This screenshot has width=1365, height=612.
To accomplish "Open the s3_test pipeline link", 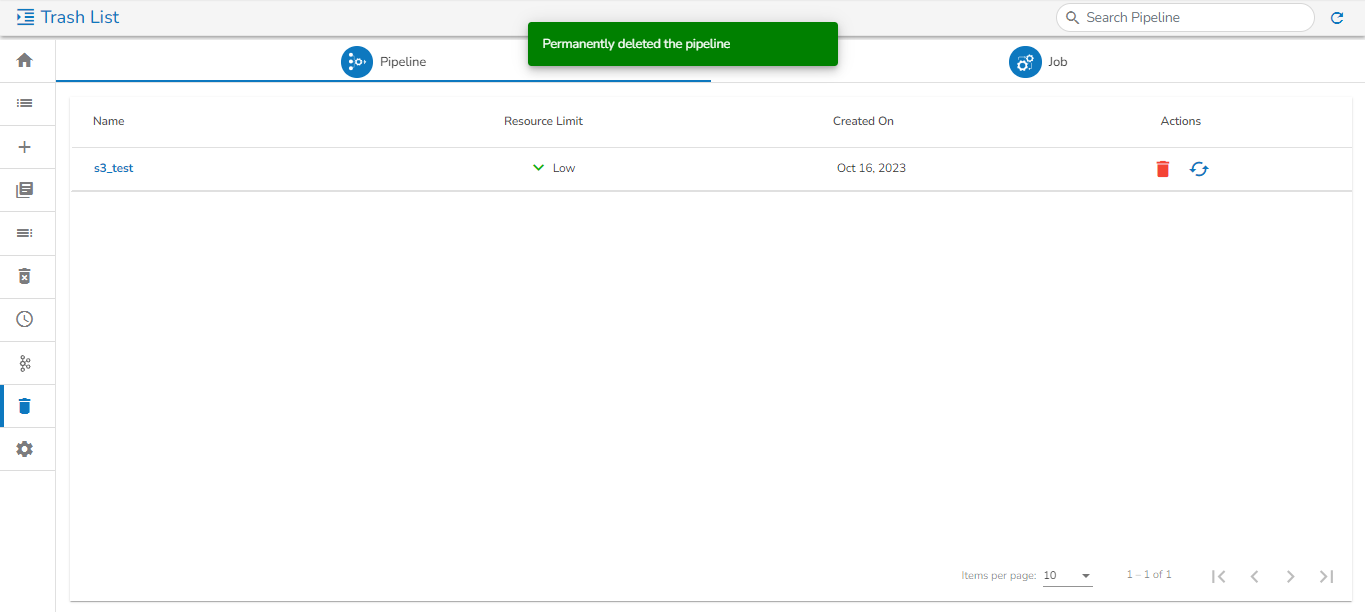I will tap(113, 168).
